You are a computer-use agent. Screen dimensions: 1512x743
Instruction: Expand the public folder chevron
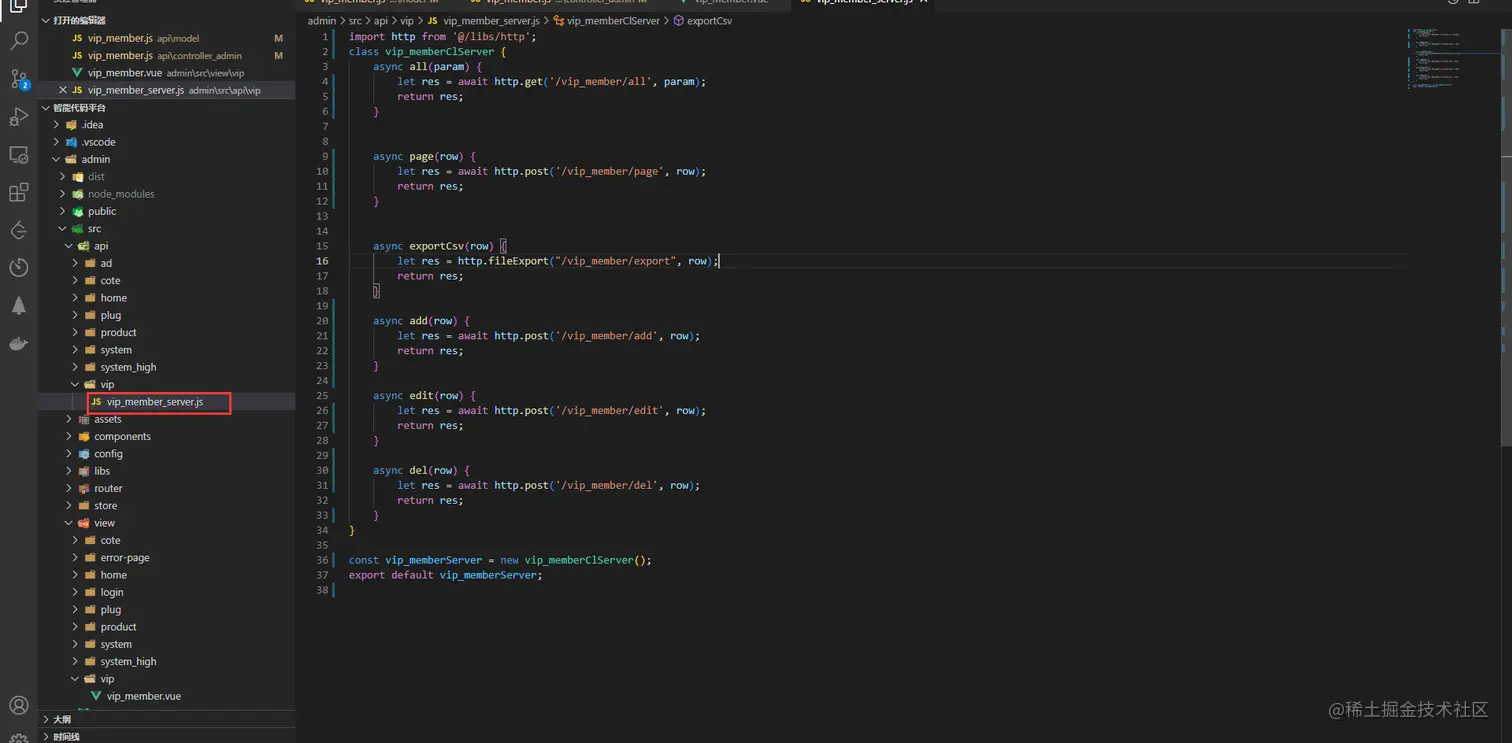pyautogui.click(x=63, y=211)
